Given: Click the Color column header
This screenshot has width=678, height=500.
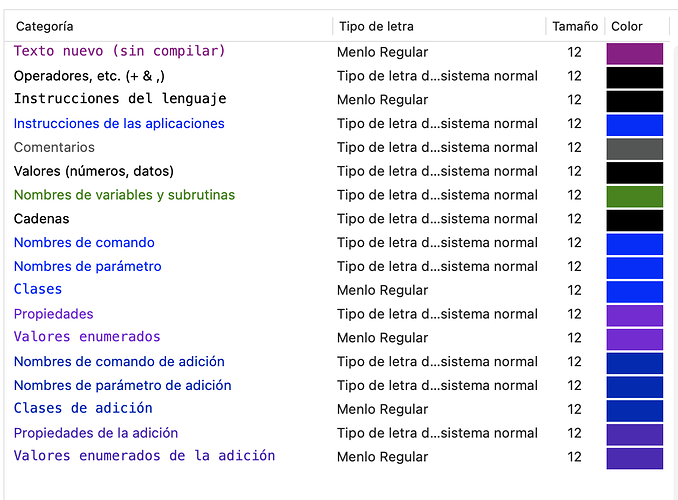Looking at the screenshot, I should [627, 26].
